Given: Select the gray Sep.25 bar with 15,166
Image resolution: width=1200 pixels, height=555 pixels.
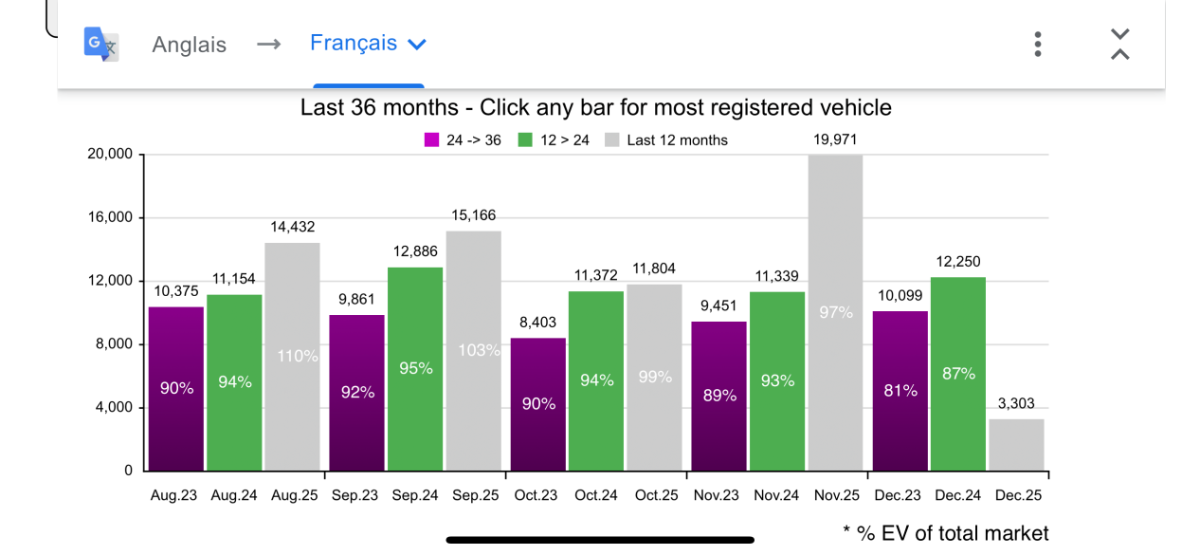Looking at the screenshot, I should 473,350.
